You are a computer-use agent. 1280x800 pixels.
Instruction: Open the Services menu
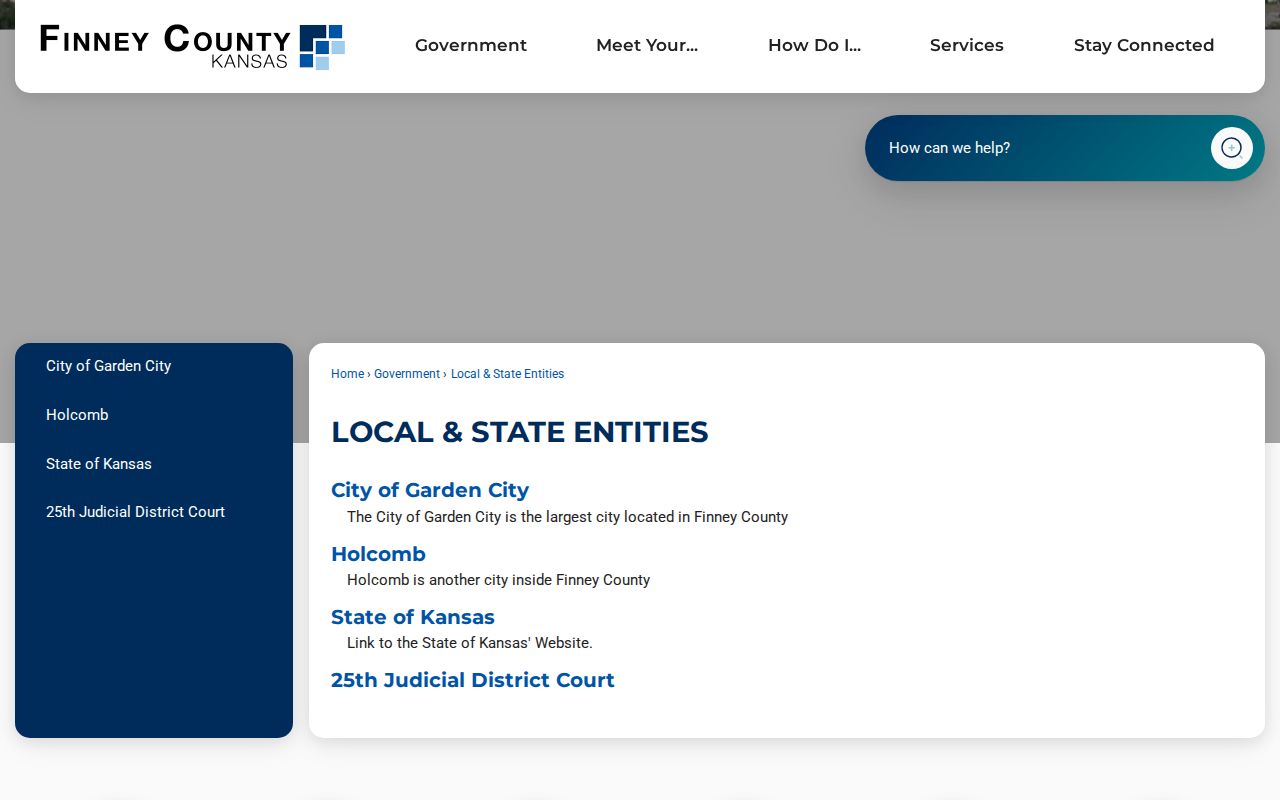967,45
